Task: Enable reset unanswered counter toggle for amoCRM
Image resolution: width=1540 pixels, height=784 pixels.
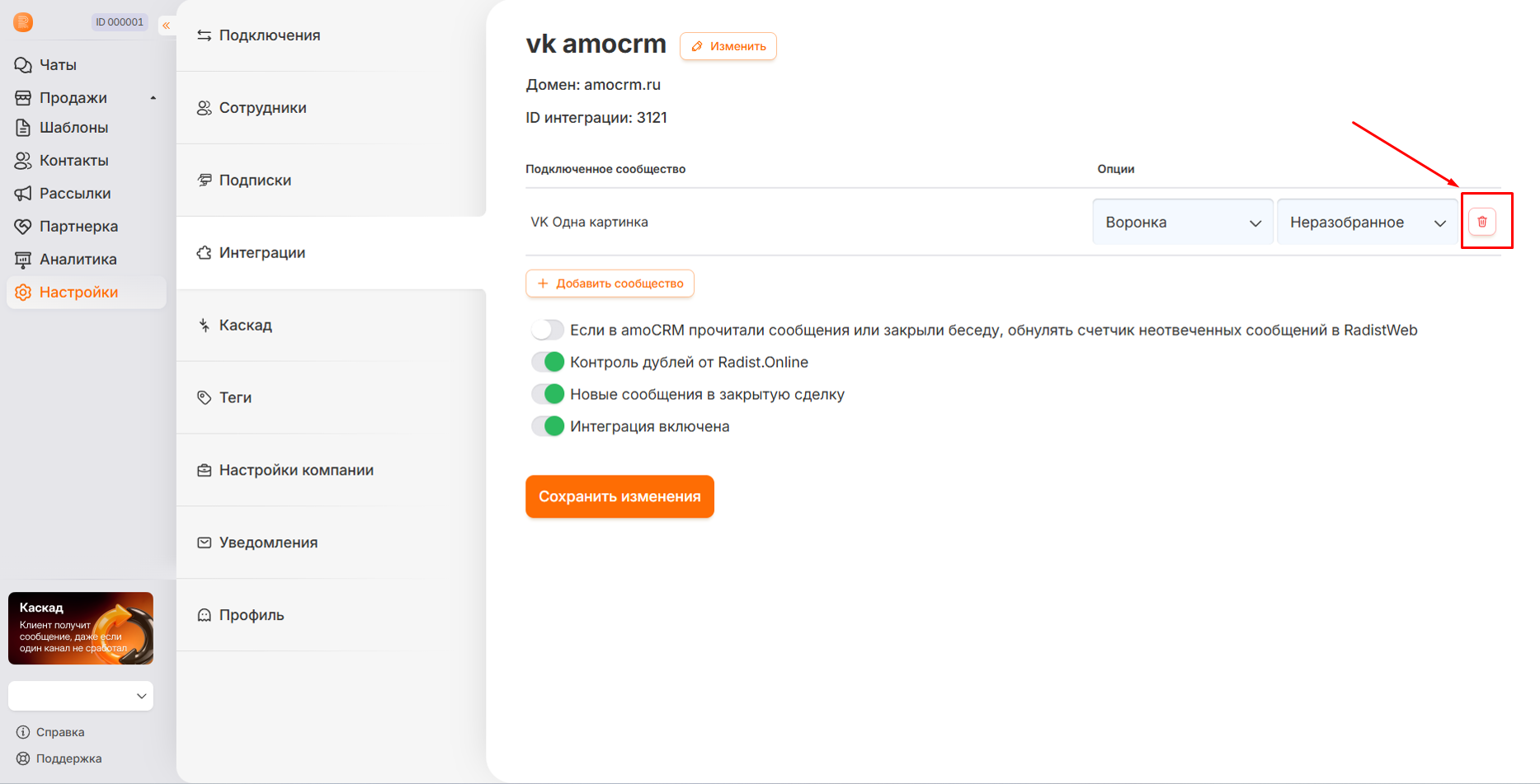Action: point(548,330)
